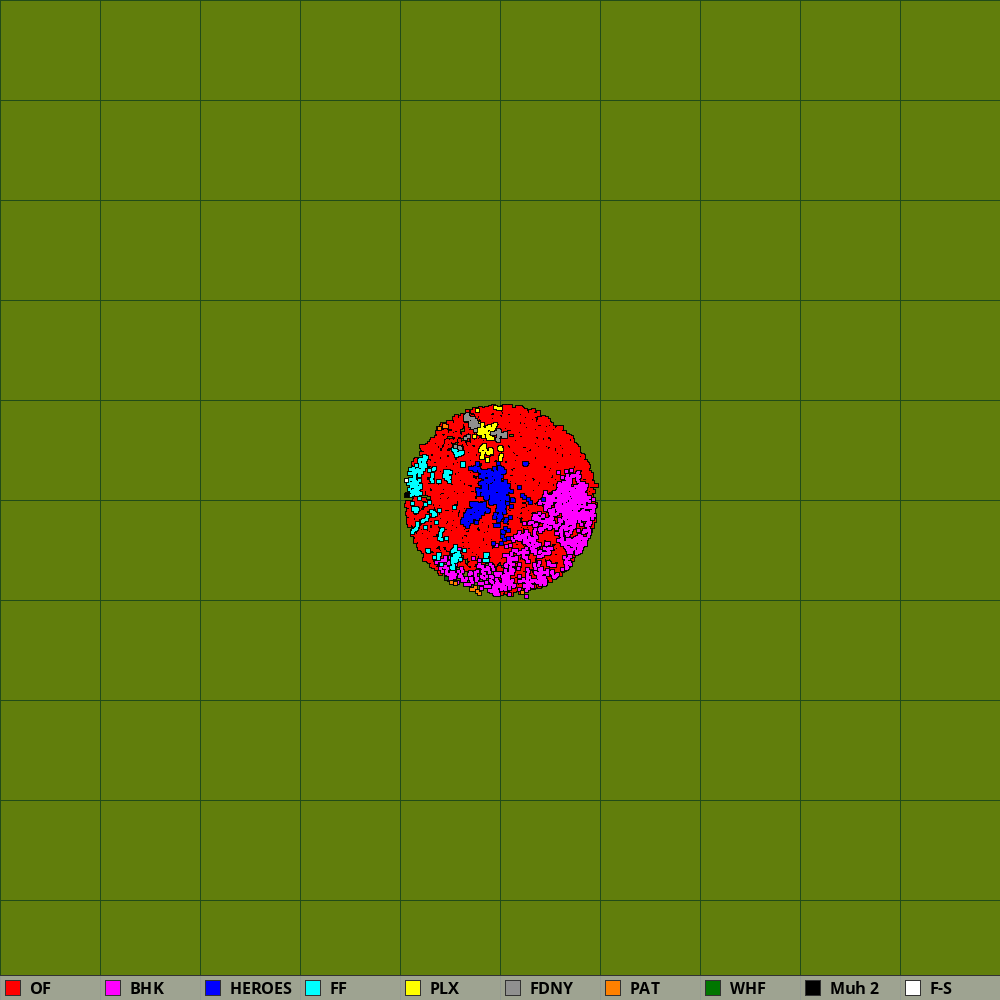This screenshot has height=1000, width=1000.
Task: Select the PAT legend label
Action: coord(645,988)
